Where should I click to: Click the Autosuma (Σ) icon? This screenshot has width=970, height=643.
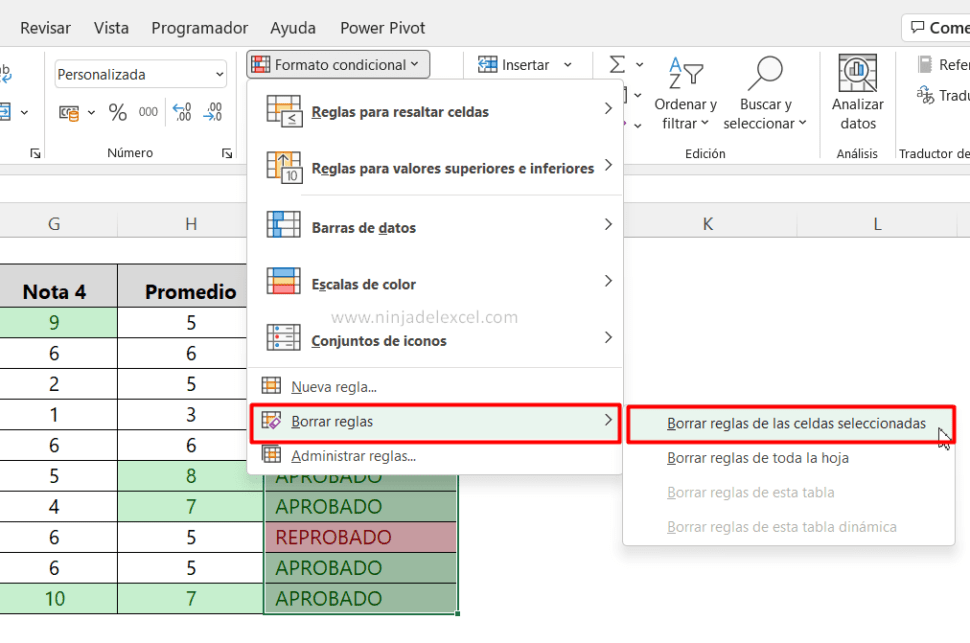pyautogui.click(x=615, y=63)
